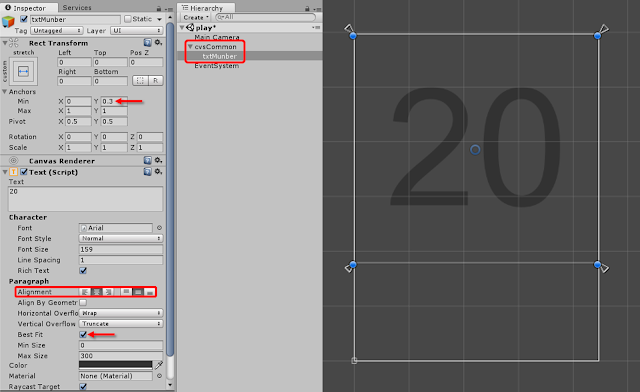Select txtMunber in Hierarchy
640x392 pixels.
tap(220, 56)
